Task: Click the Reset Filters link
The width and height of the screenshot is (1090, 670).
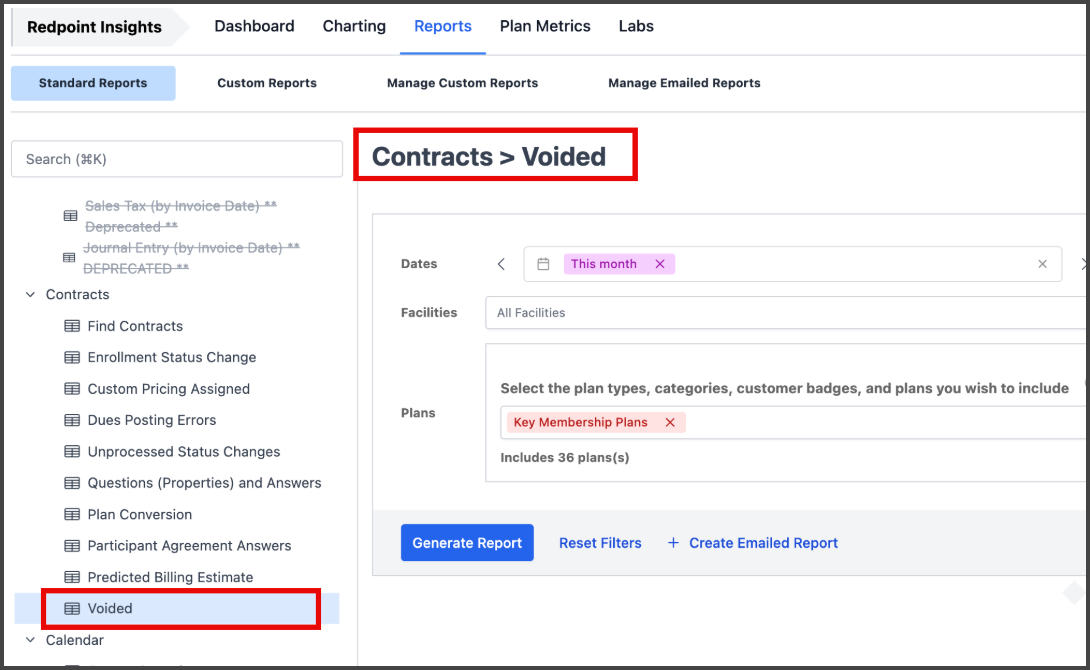Action: click(601, 543)
